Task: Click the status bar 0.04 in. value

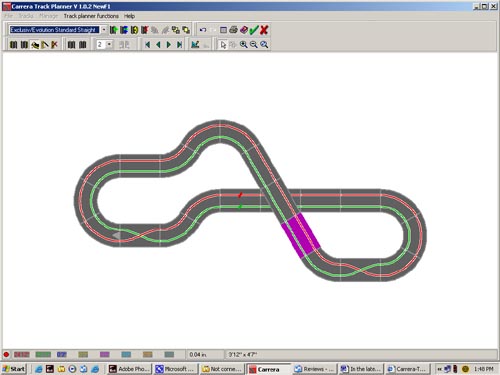Action: [x=198, y=354]
